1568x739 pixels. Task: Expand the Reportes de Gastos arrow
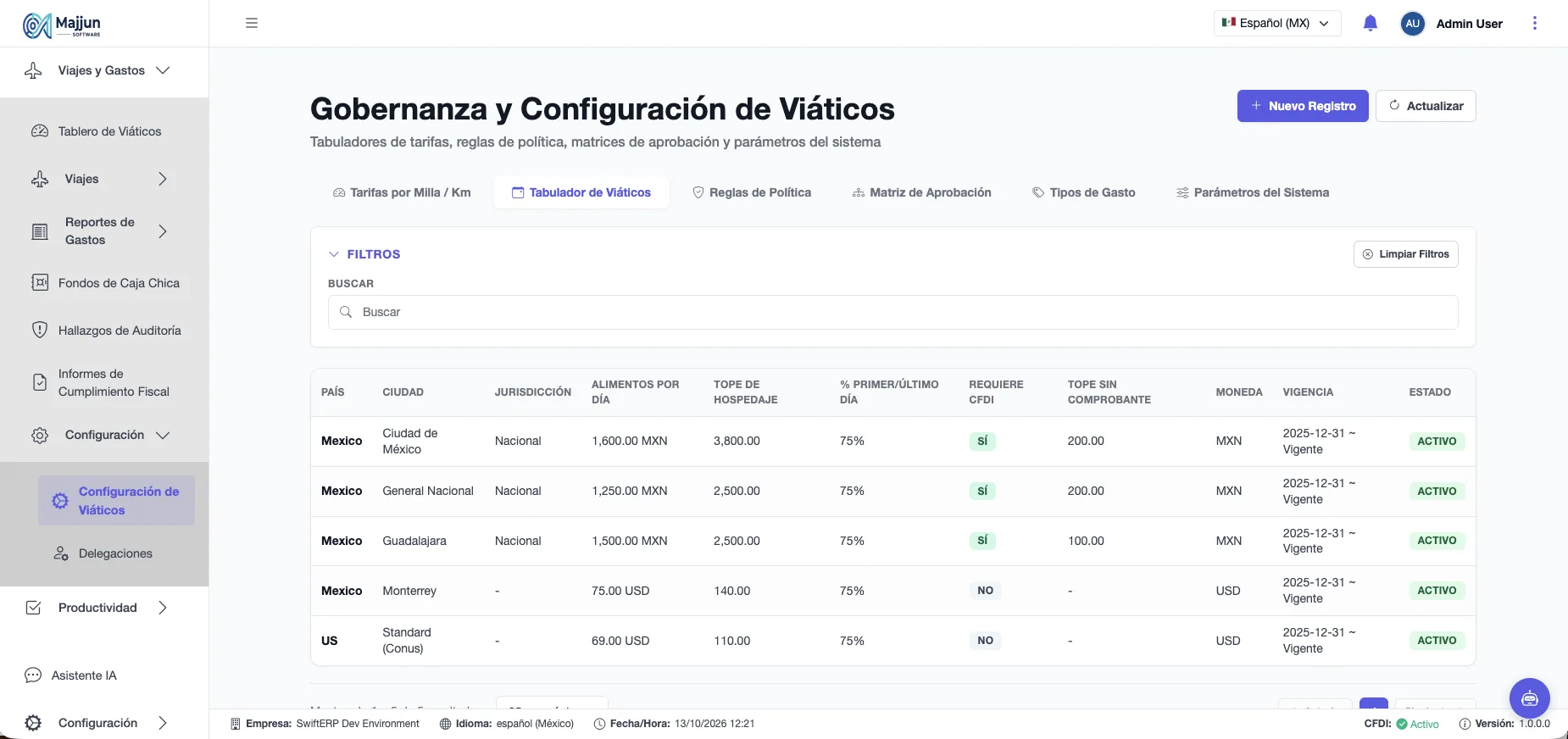pyautogui.click(x=163, y=231)
